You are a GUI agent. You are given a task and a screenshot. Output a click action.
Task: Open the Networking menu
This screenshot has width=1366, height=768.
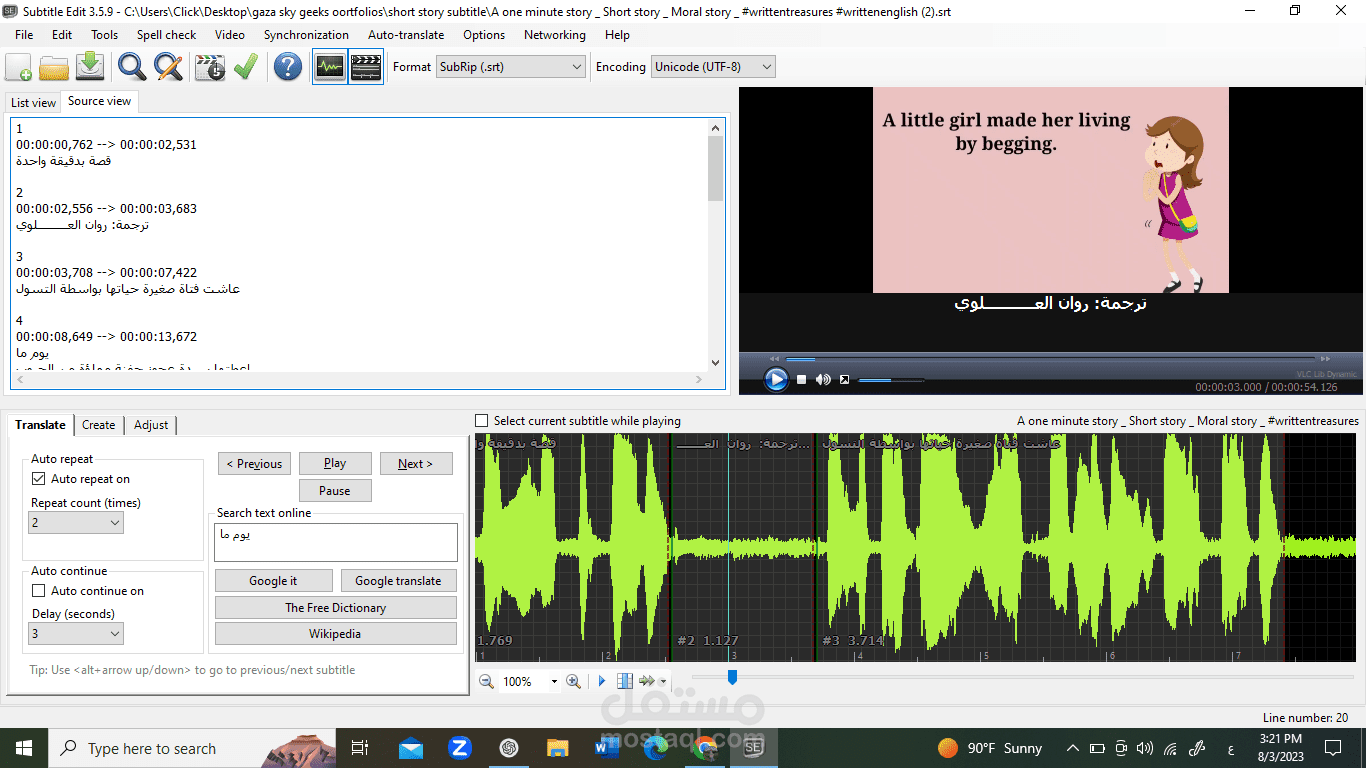555,34
